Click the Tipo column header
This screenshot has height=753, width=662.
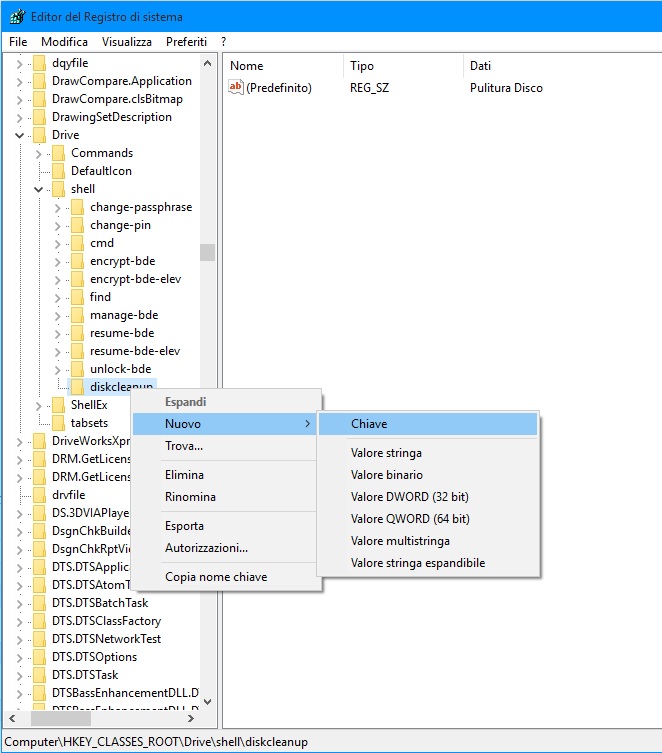(x=404, y=66)
